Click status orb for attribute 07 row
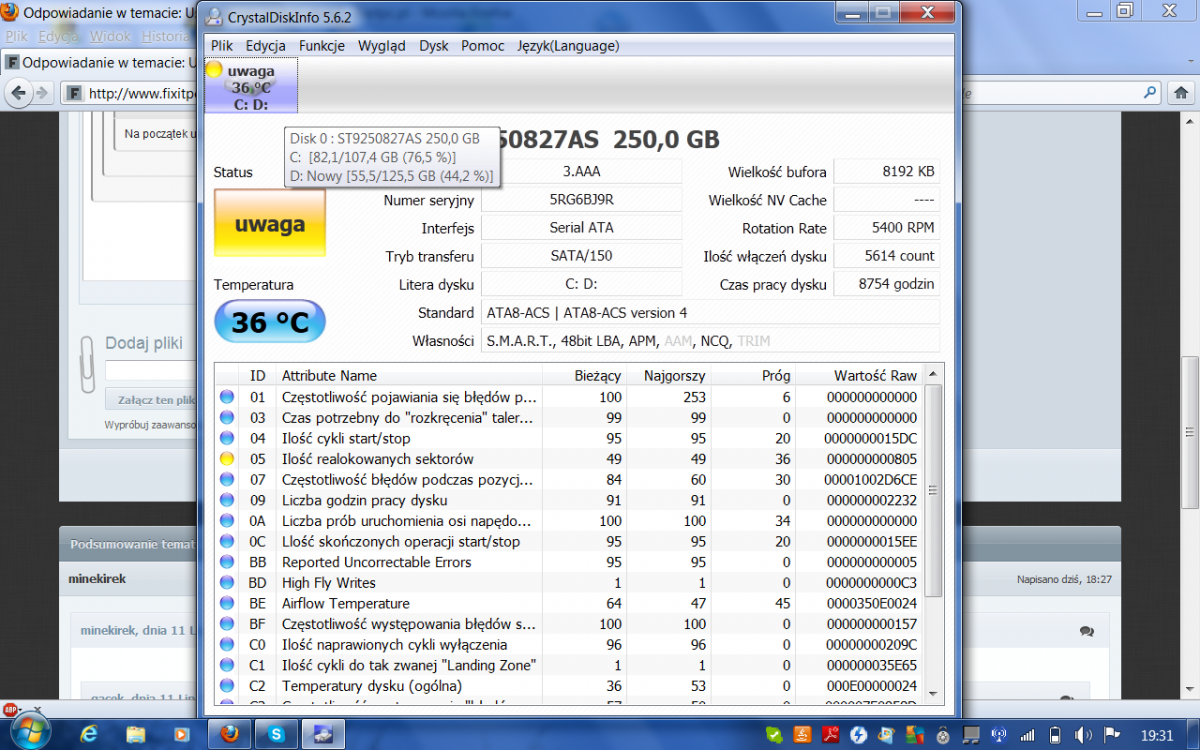 227,480
